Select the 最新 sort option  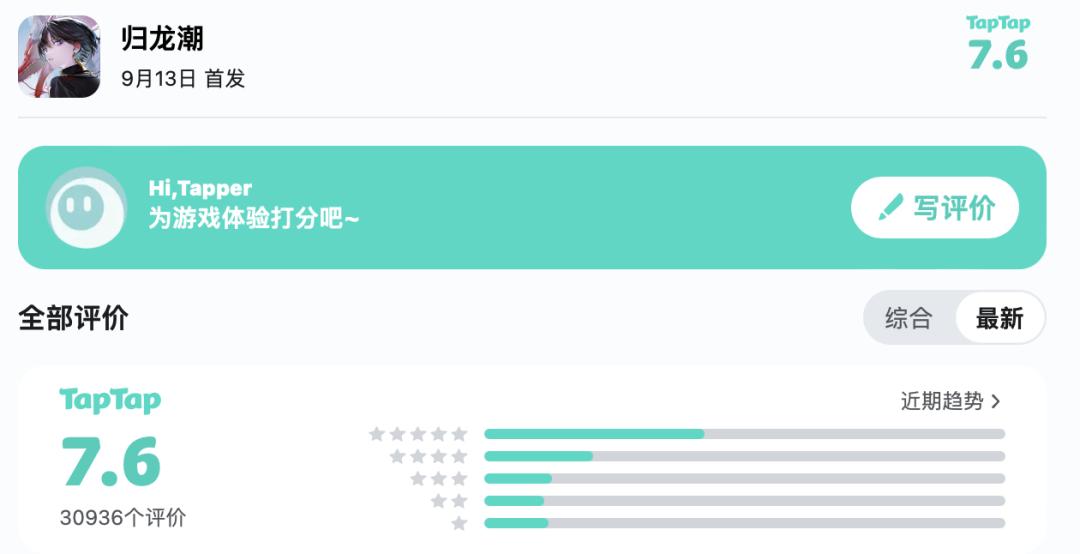[999, 318]
